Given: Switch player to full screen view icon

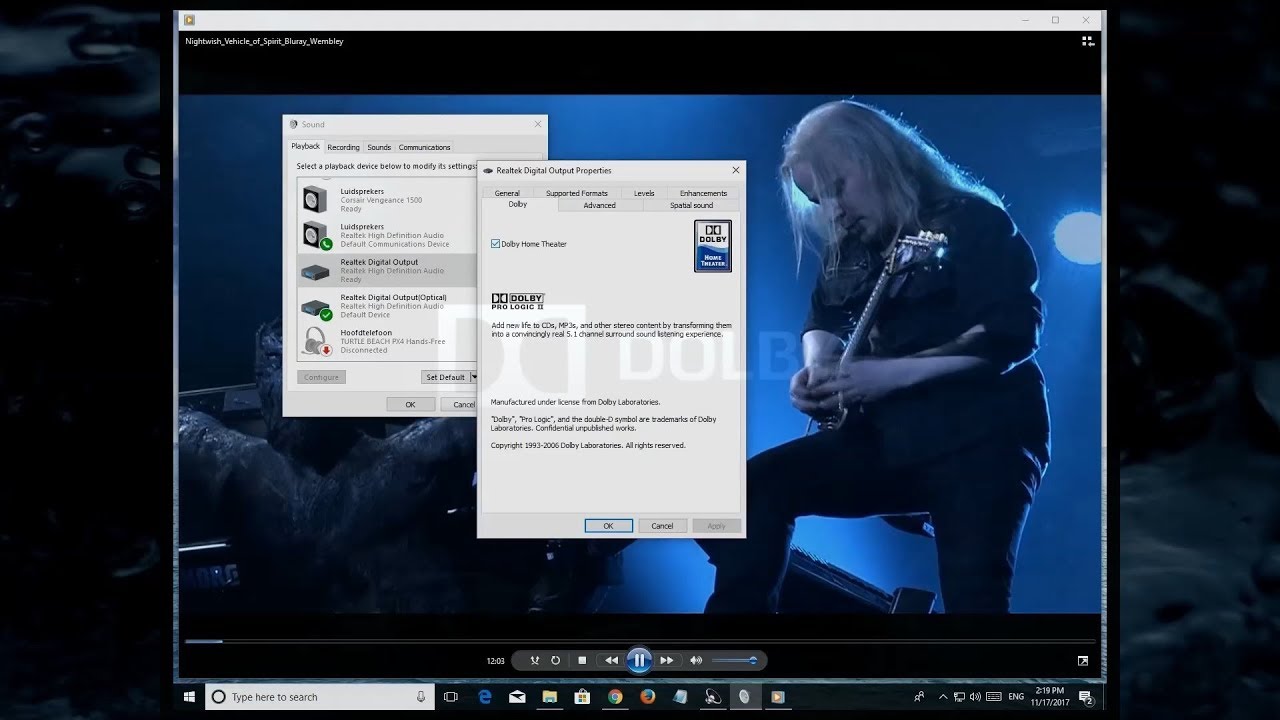Looking at the screenshot, I should 1083,661.
